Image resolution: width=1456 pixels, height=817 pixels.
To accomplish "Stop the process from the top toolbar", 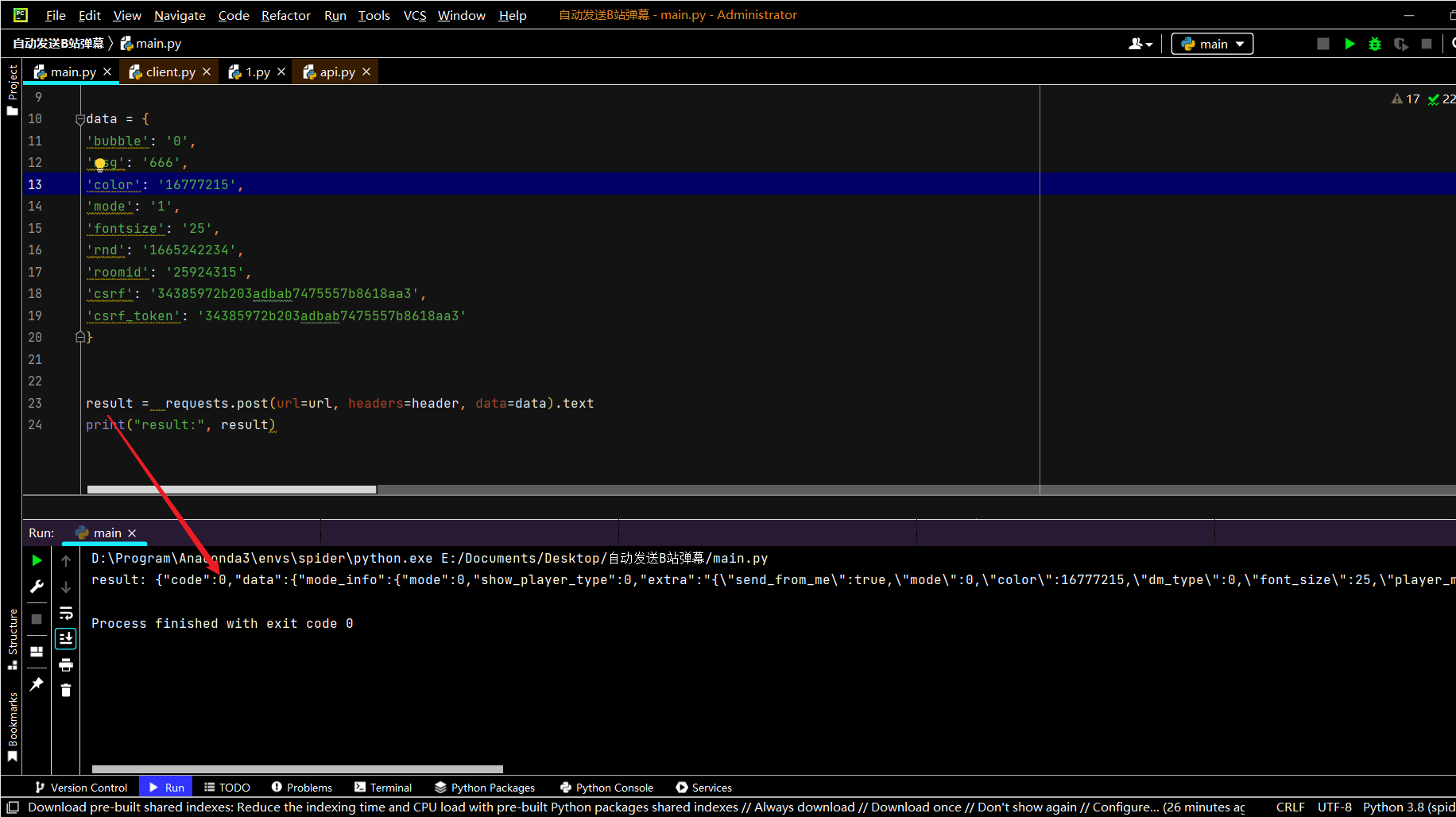I will pyautogui.click(x=1427, y=44).
